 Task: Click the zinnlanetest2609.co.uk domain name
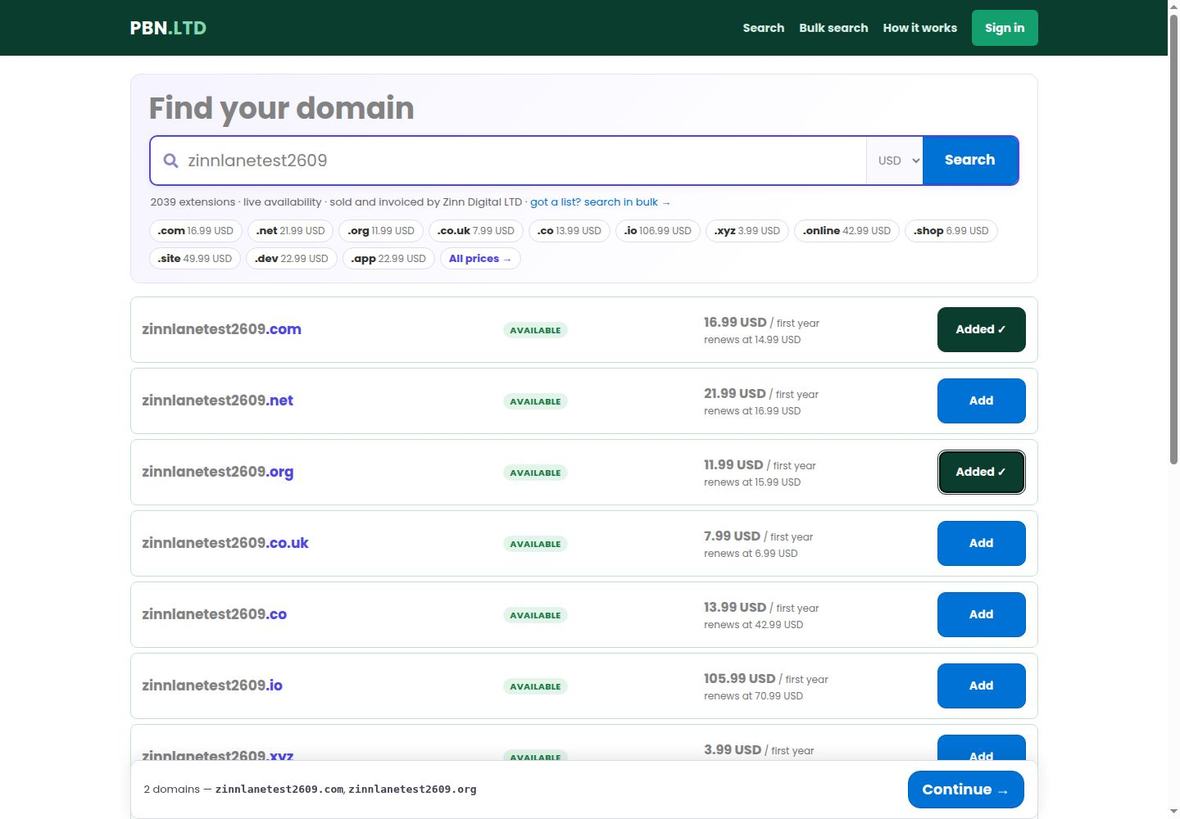[225, 543]
